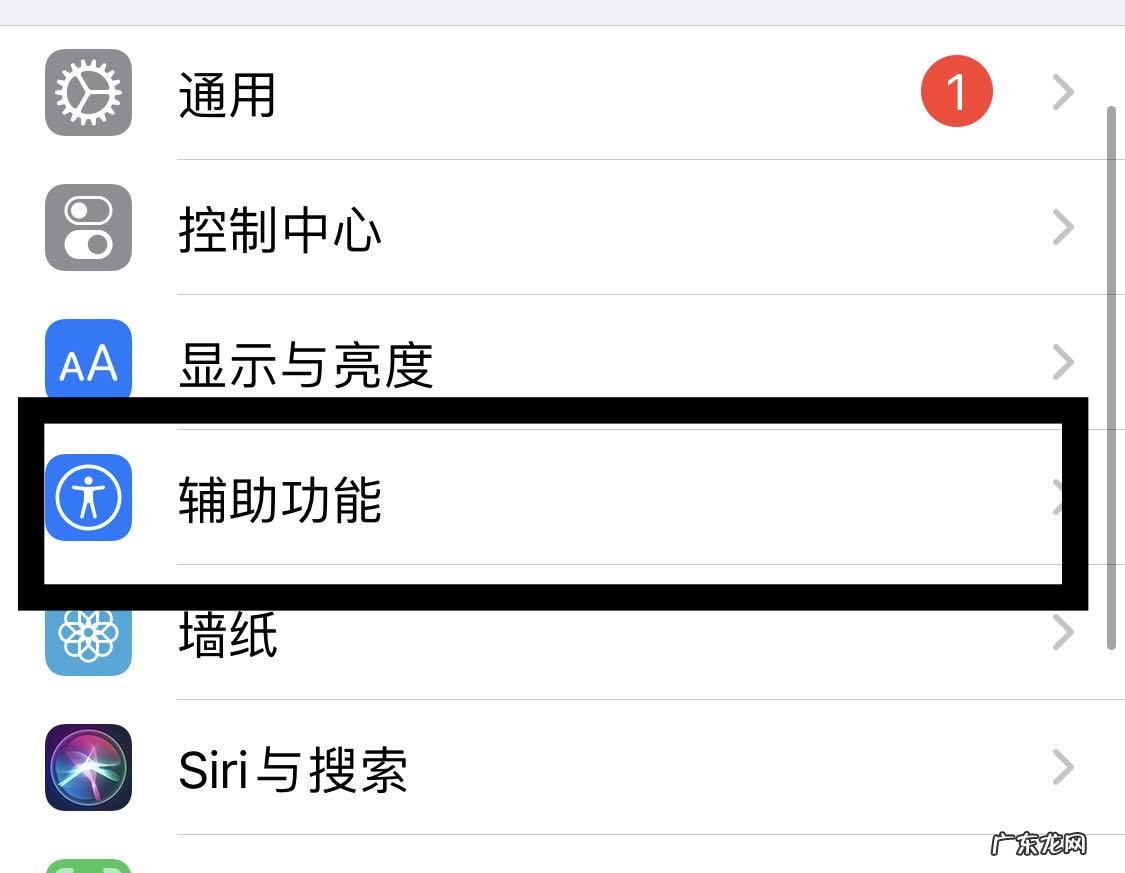Expand the 通用 row chevron
Screen dimensions: 1125x873
point(1063,93)
